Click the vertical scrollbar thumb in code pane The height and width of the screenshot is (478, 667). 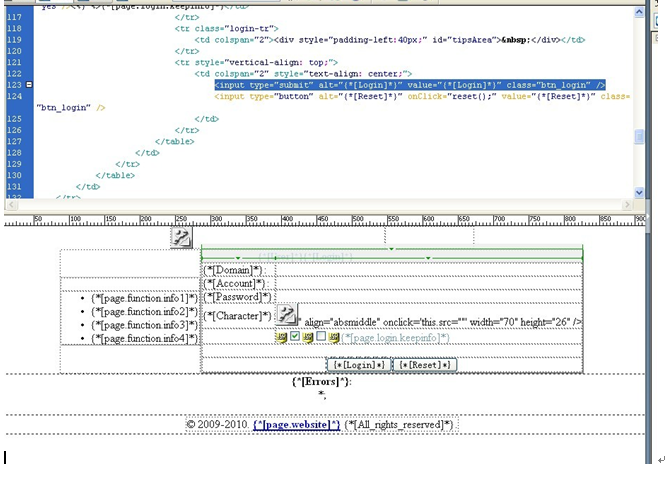tap(639, 137)
